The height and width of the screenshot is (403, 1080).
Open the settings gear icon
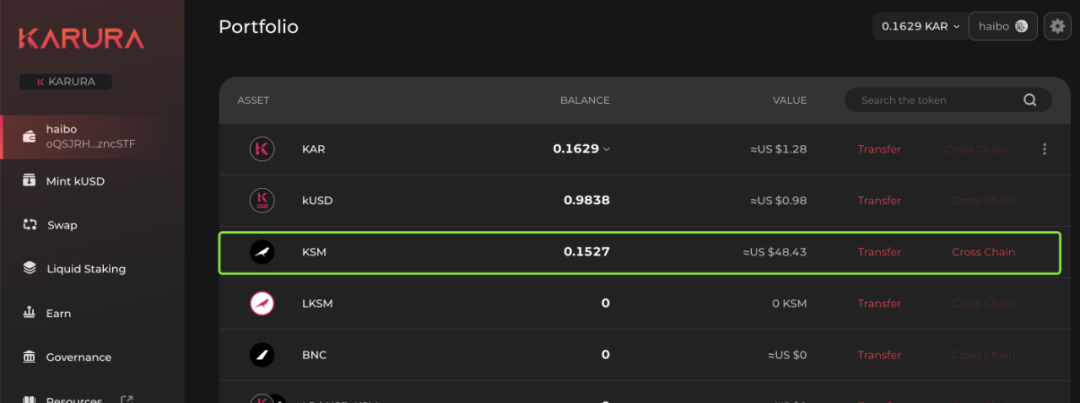click(1057, 26)
